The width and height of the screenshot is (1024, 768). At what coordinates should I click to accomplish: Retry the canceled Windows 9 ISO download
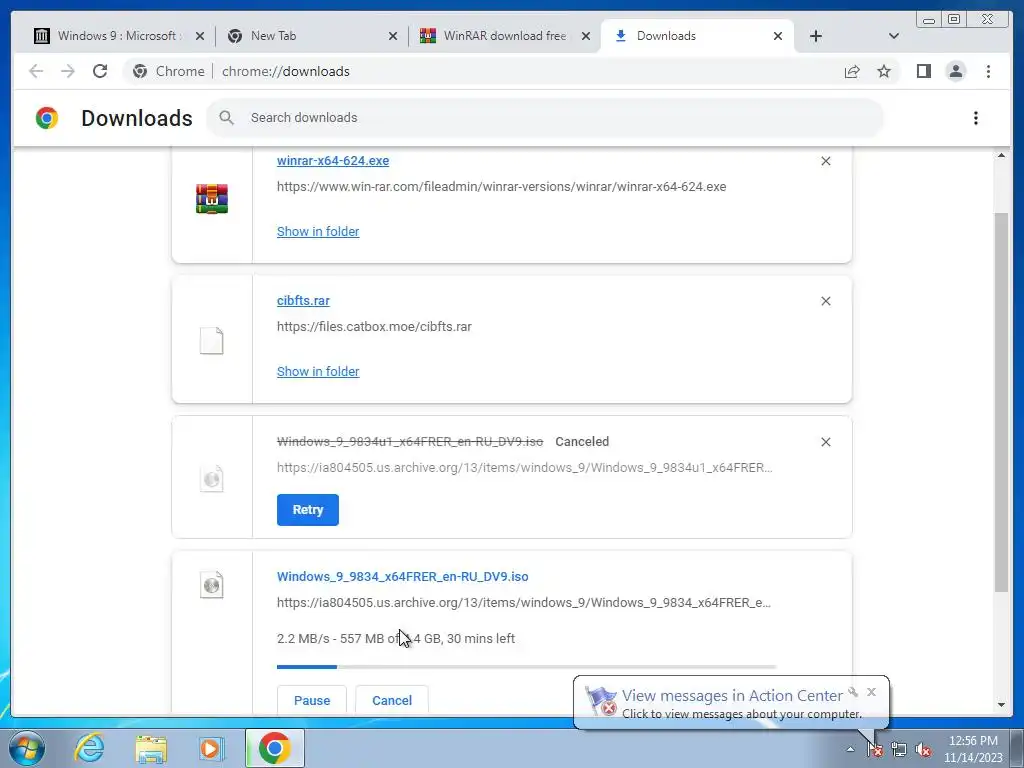[x=308, y=509]
